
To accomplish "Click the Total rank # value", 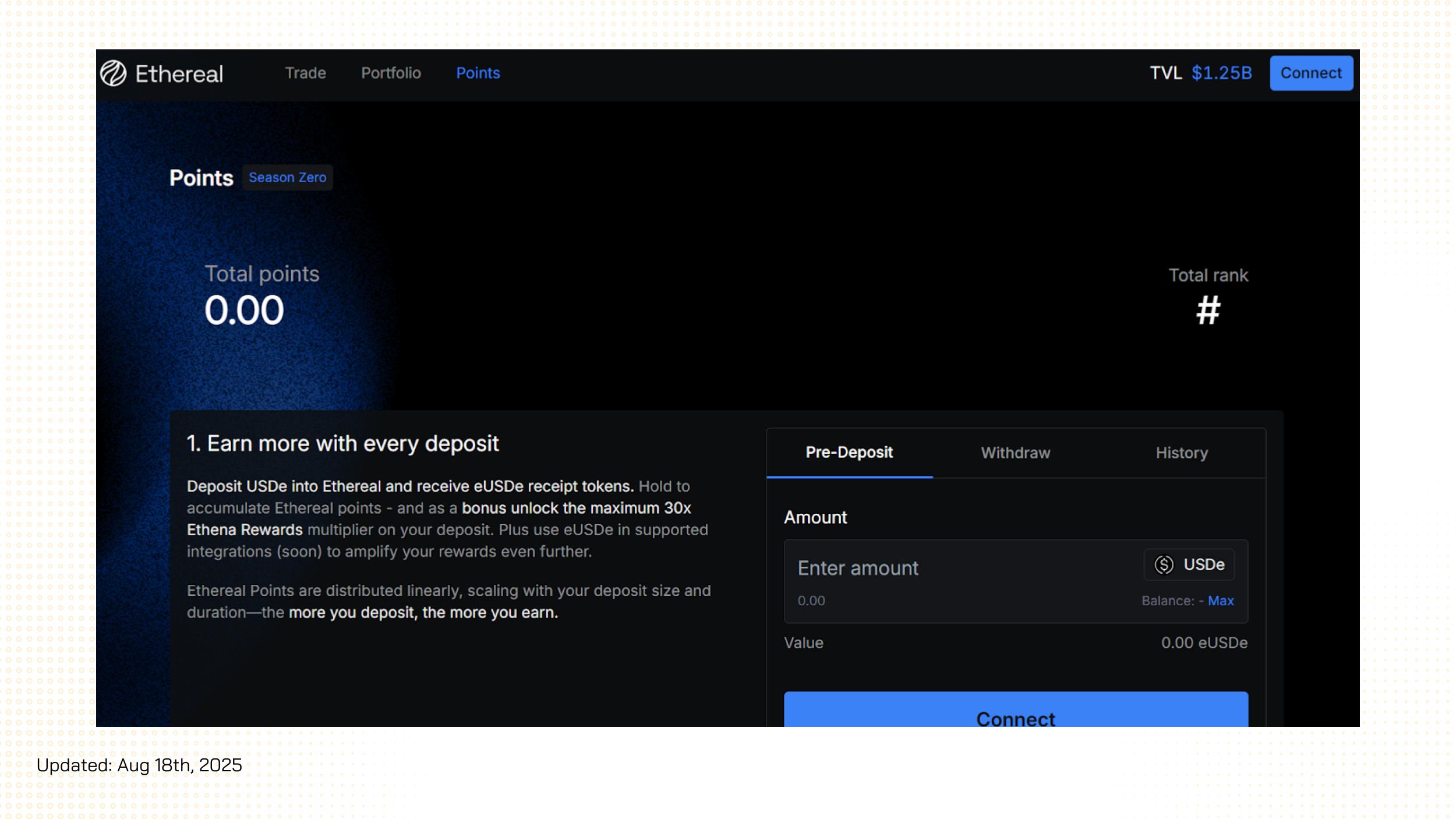I will point(1208,310).
